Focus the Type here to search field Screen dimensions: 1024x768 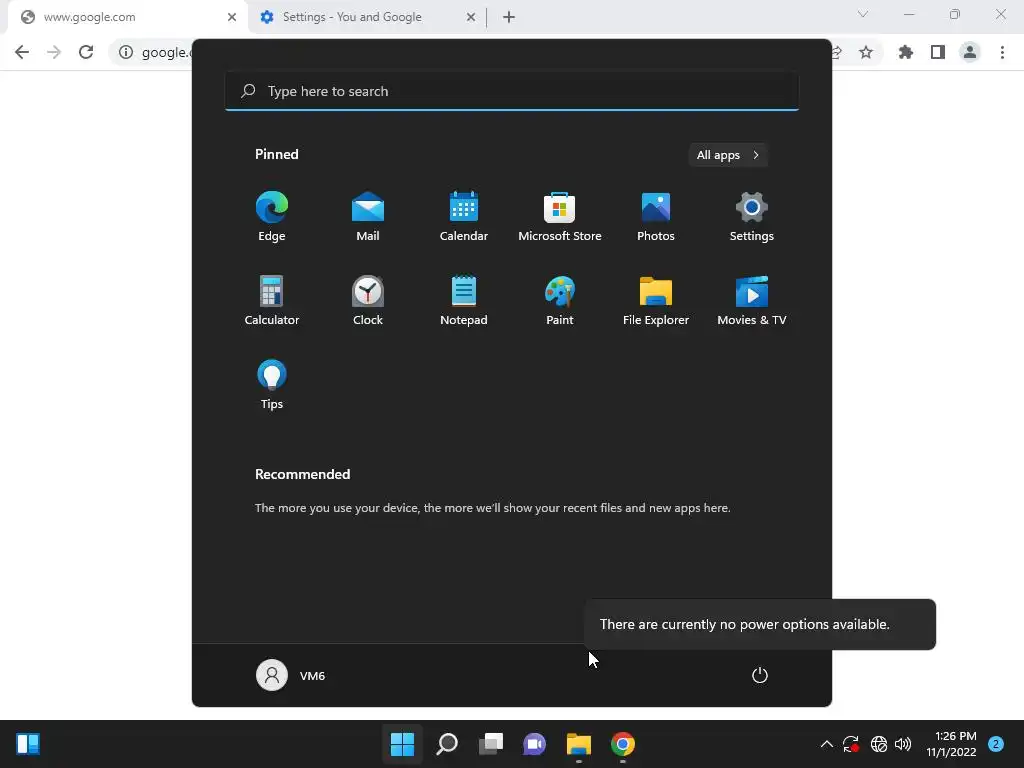(512, 91)
